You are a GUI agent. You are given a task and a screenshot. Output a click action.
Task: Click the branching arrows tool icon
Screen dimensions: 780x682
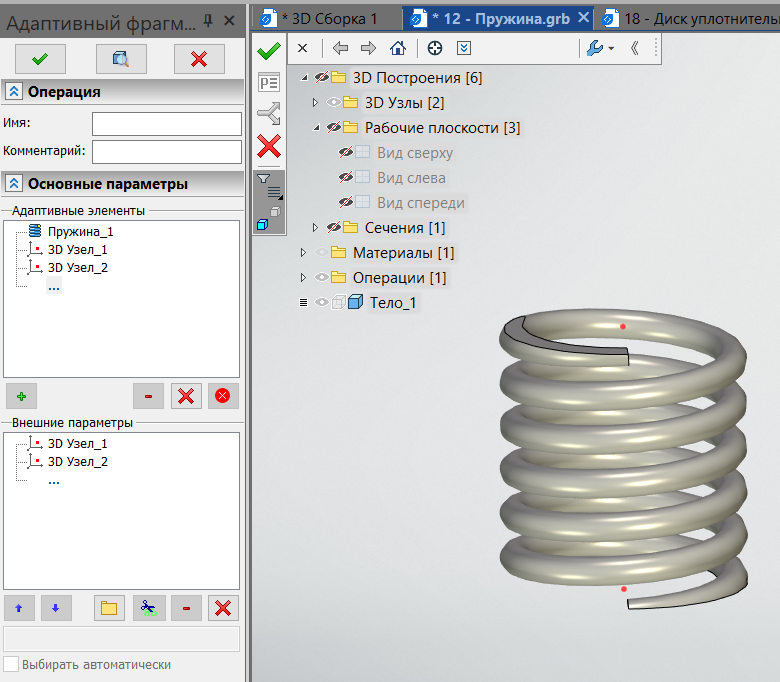269,113
